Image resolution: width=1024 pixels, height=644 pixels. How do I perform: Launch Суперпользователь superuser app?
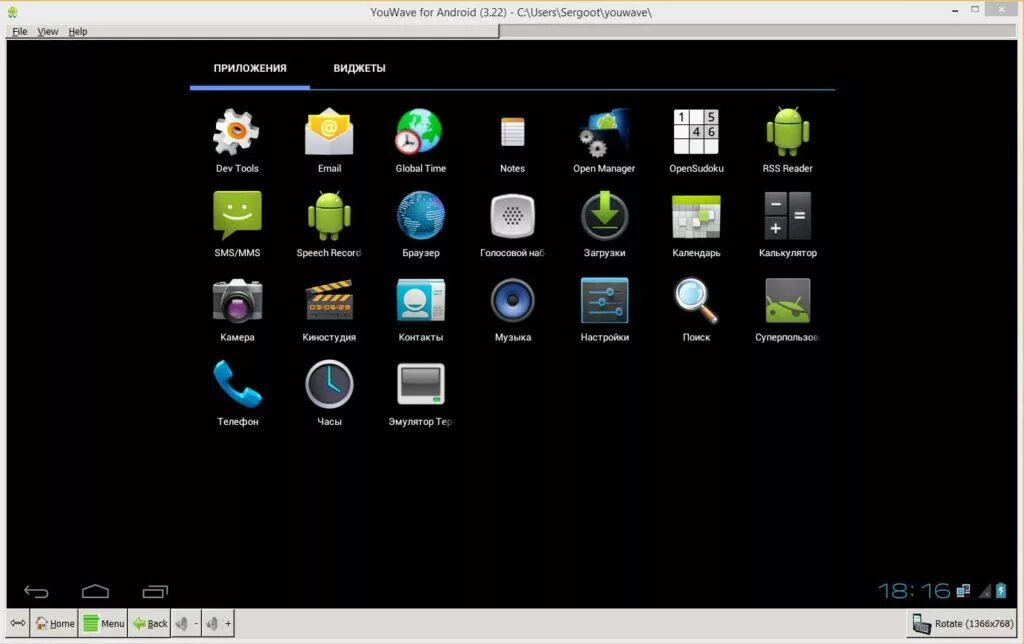788,300
